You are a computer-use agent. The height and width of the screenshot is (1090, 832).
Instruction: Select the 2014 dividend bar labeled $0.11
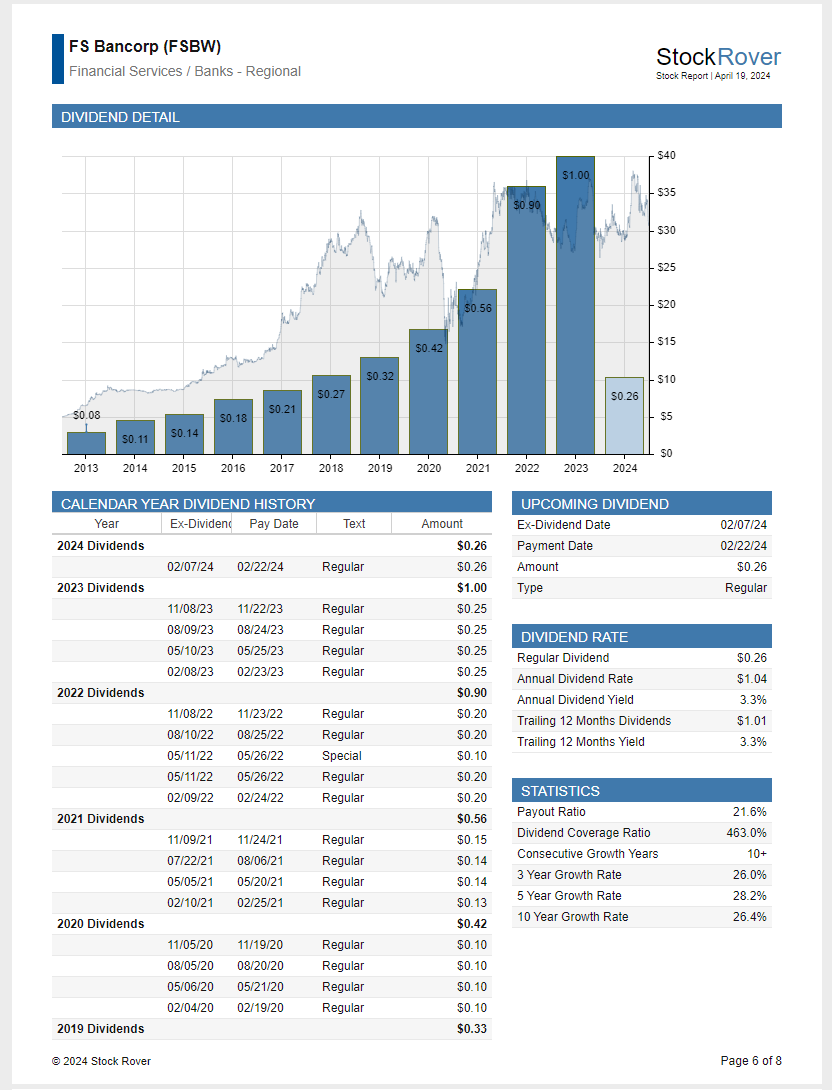click(135, 437)
